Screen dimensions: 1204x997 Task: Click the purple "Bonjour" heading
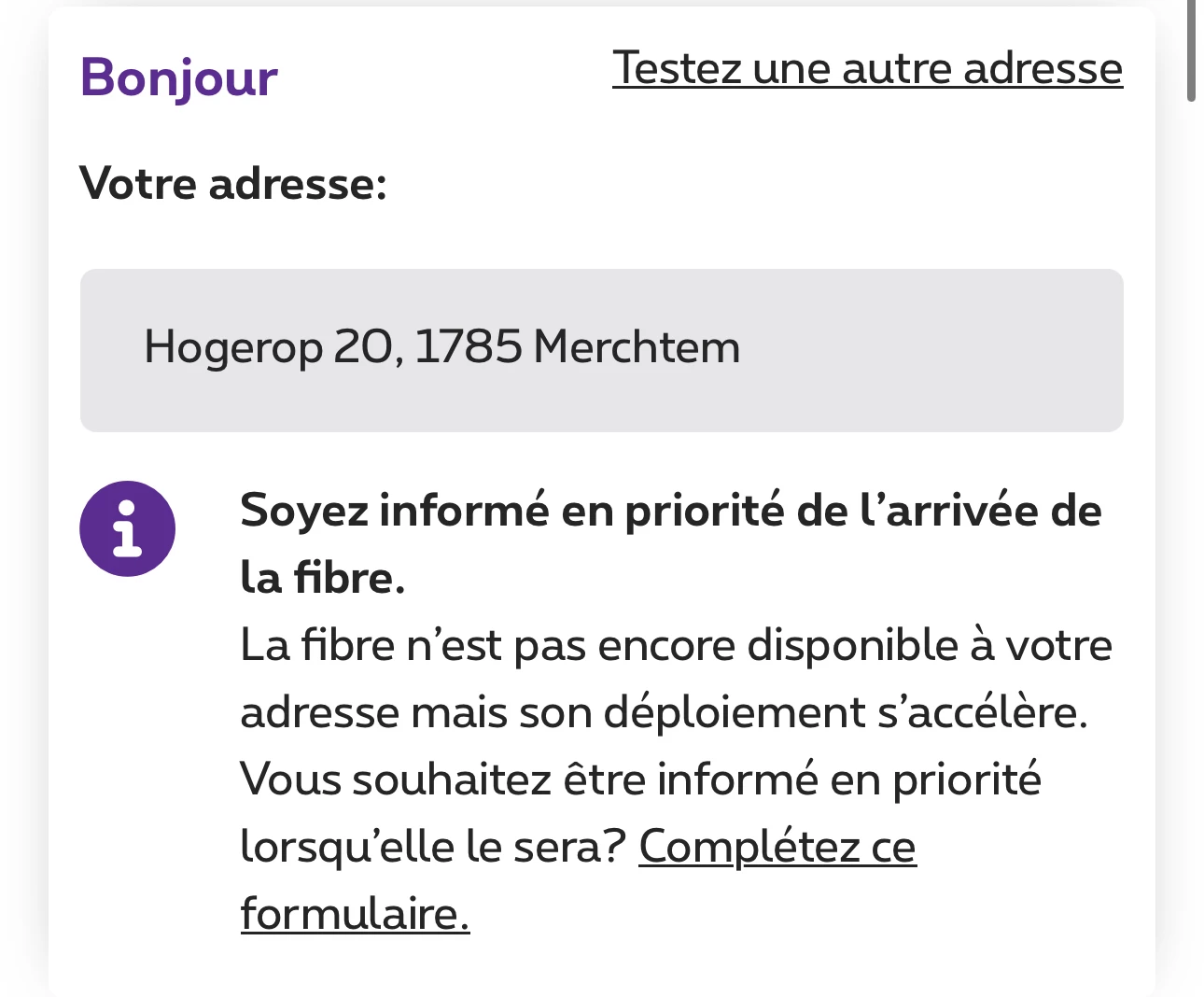pyautogui.click(x=178, y=77)
